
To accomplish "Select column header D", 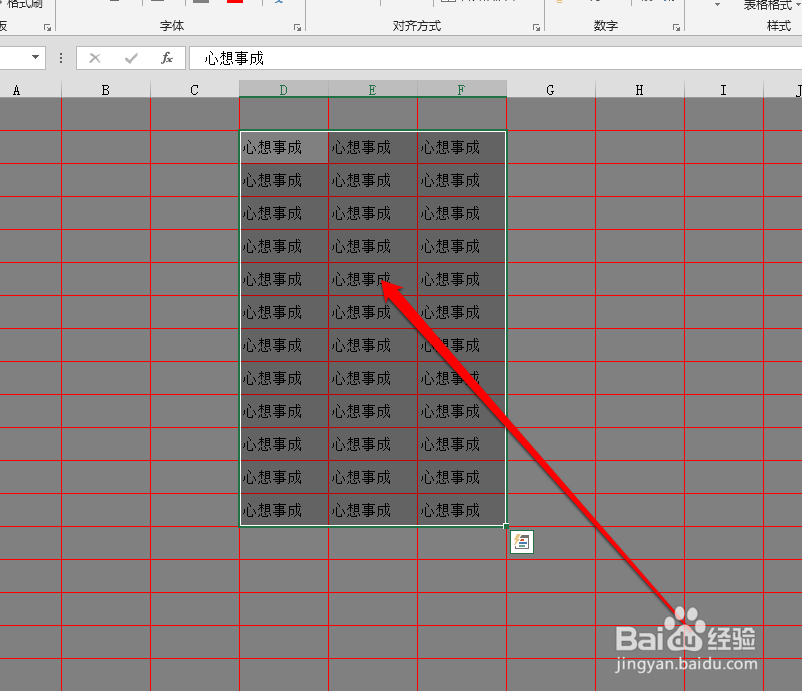I will [x=283, y=90].
